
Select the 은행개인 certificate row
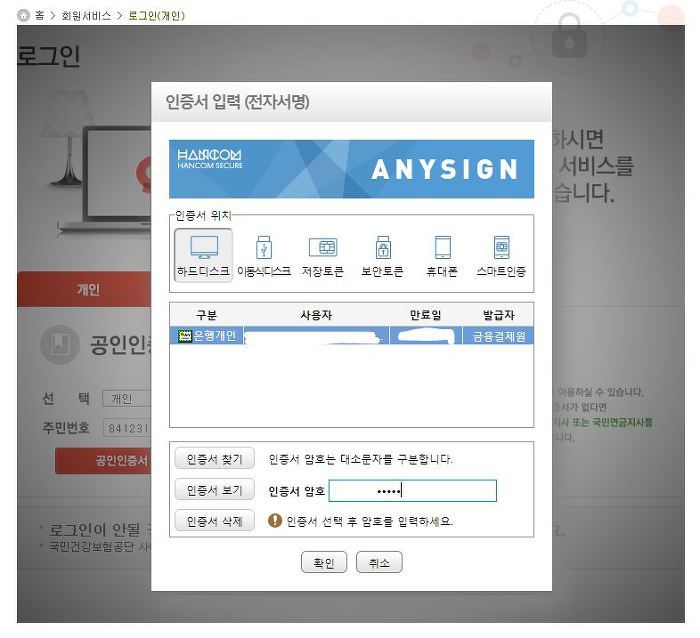(x=351, y=336)
